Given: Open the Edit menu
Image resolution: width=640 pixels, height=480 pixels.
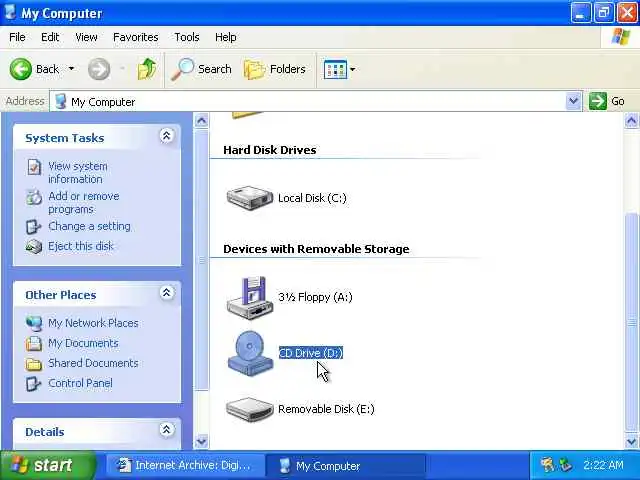Looking at the screenshot, I should pos(50,37).
